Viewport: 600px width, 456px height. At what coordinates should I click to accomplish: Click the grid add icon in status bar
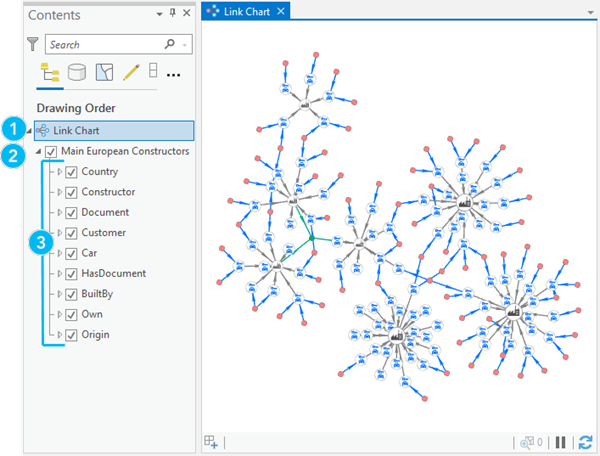coord(211,442)
